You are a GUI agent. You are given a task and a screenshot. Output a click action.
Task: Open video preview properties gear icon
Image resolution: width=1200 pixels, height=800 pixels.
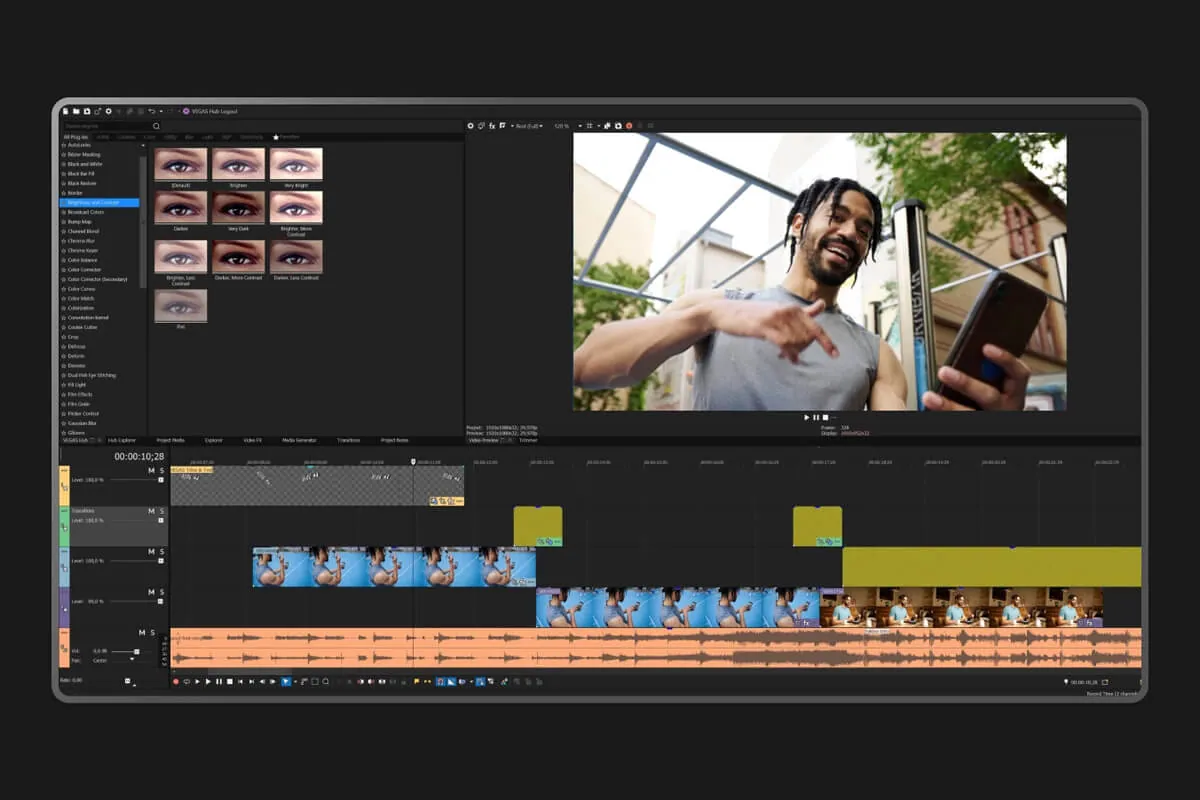[470, 126]
